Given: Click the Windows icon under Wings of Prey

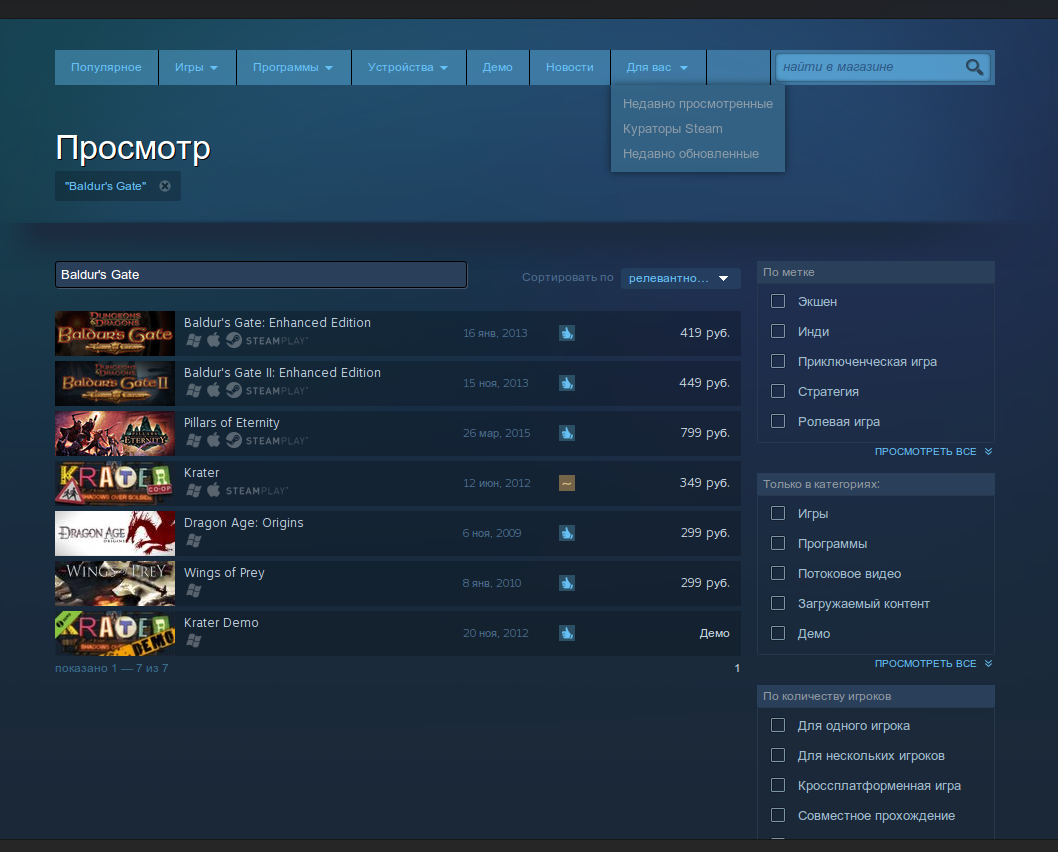Looking at the screenshot, I should click(x=194, y=590).
